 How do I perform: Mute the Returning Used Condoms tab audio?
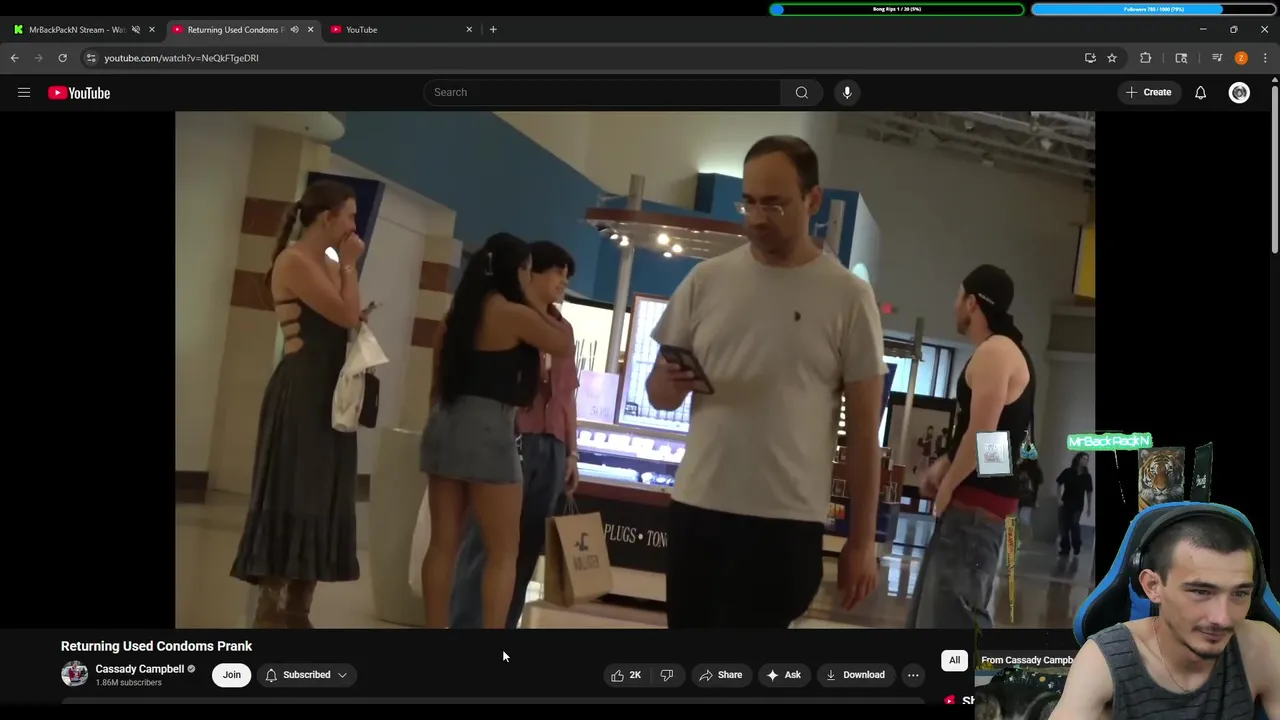point(294,29)
